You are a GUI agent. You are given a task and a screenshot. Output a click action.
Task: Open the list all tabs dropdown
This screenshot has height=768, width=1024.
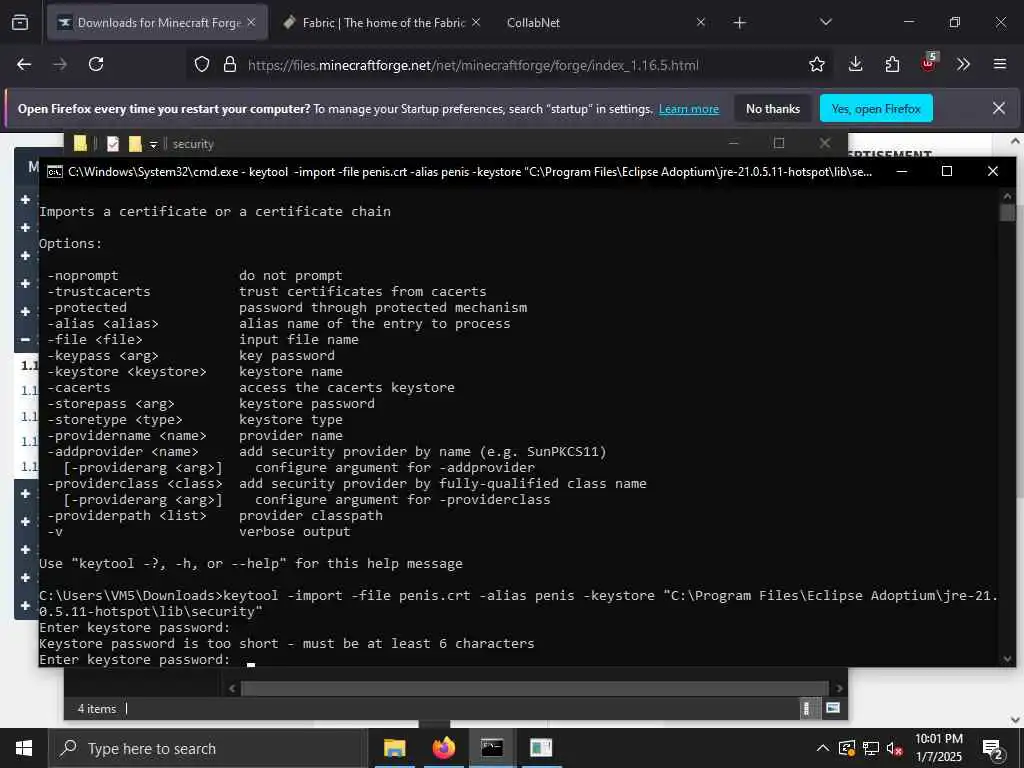click(x=826, y=22)
